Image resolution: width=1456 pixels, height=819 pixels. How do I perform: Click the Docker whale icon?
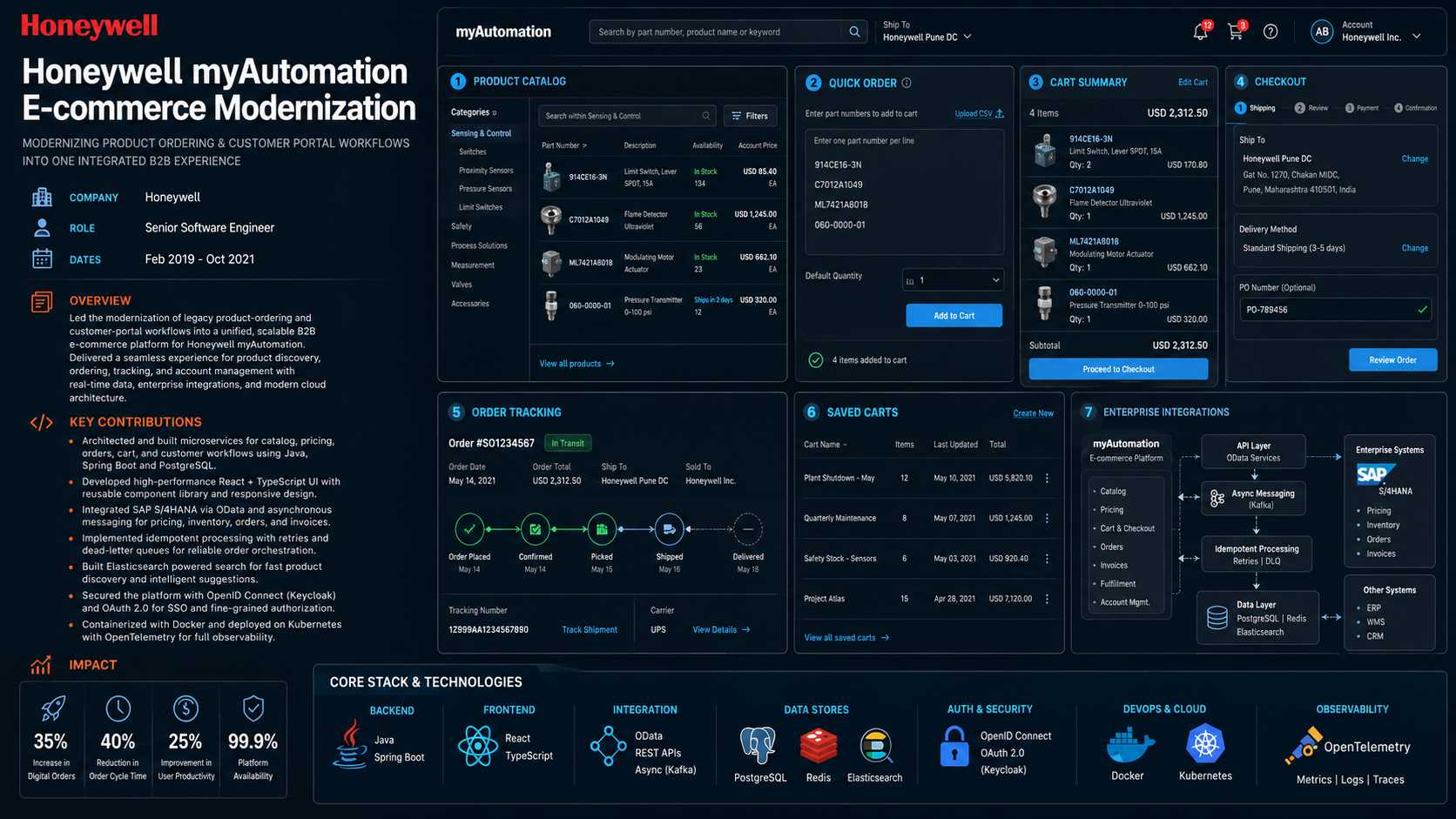[1129, 744]
